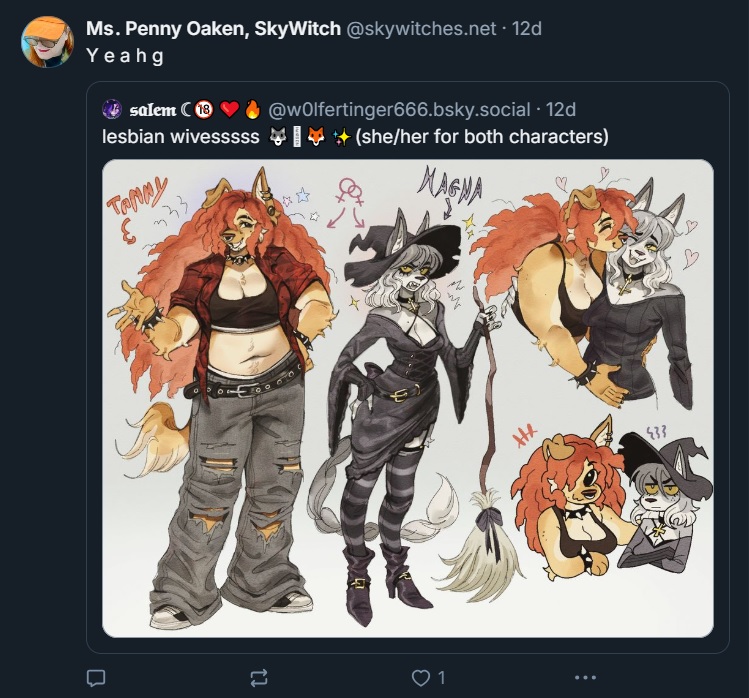
Task: Open salem's display name in quoted post
Action: tap(153, 110)
